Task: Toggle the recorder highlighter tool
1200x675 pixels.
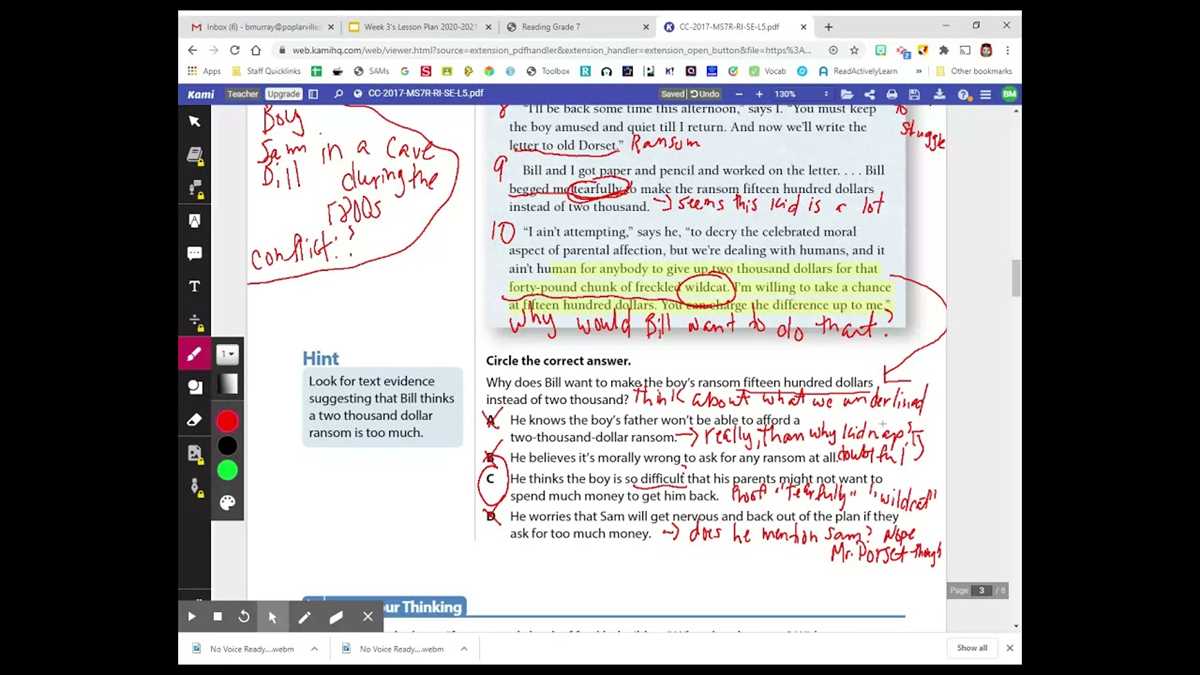Action: [336, 617]
